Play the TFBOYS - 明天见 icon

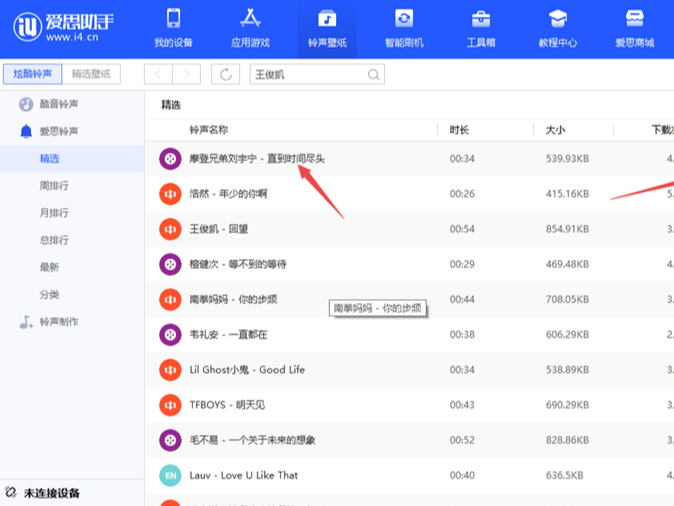(170, 405)
